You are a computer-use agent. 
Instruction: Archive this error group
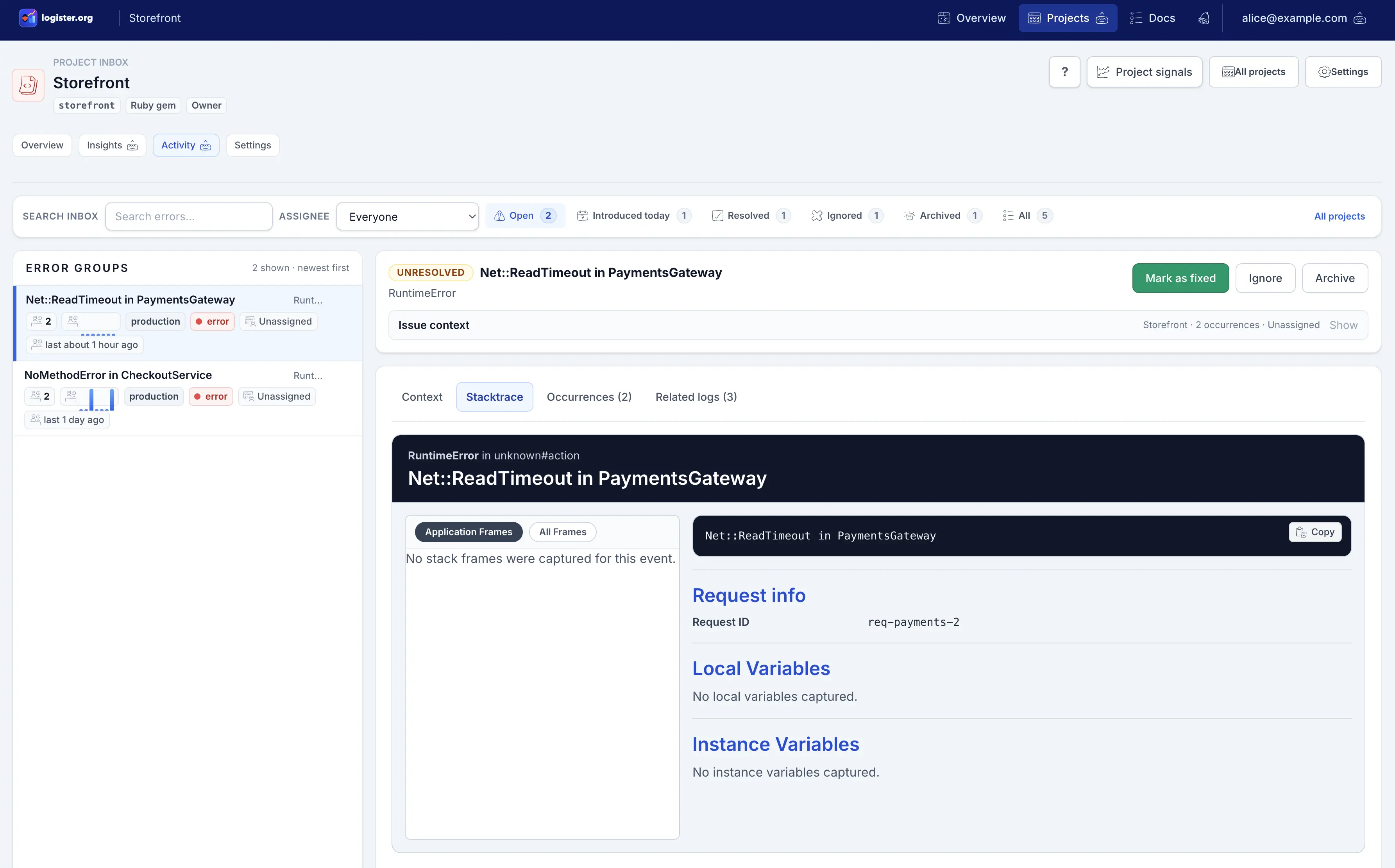(x=1335, y=278)
